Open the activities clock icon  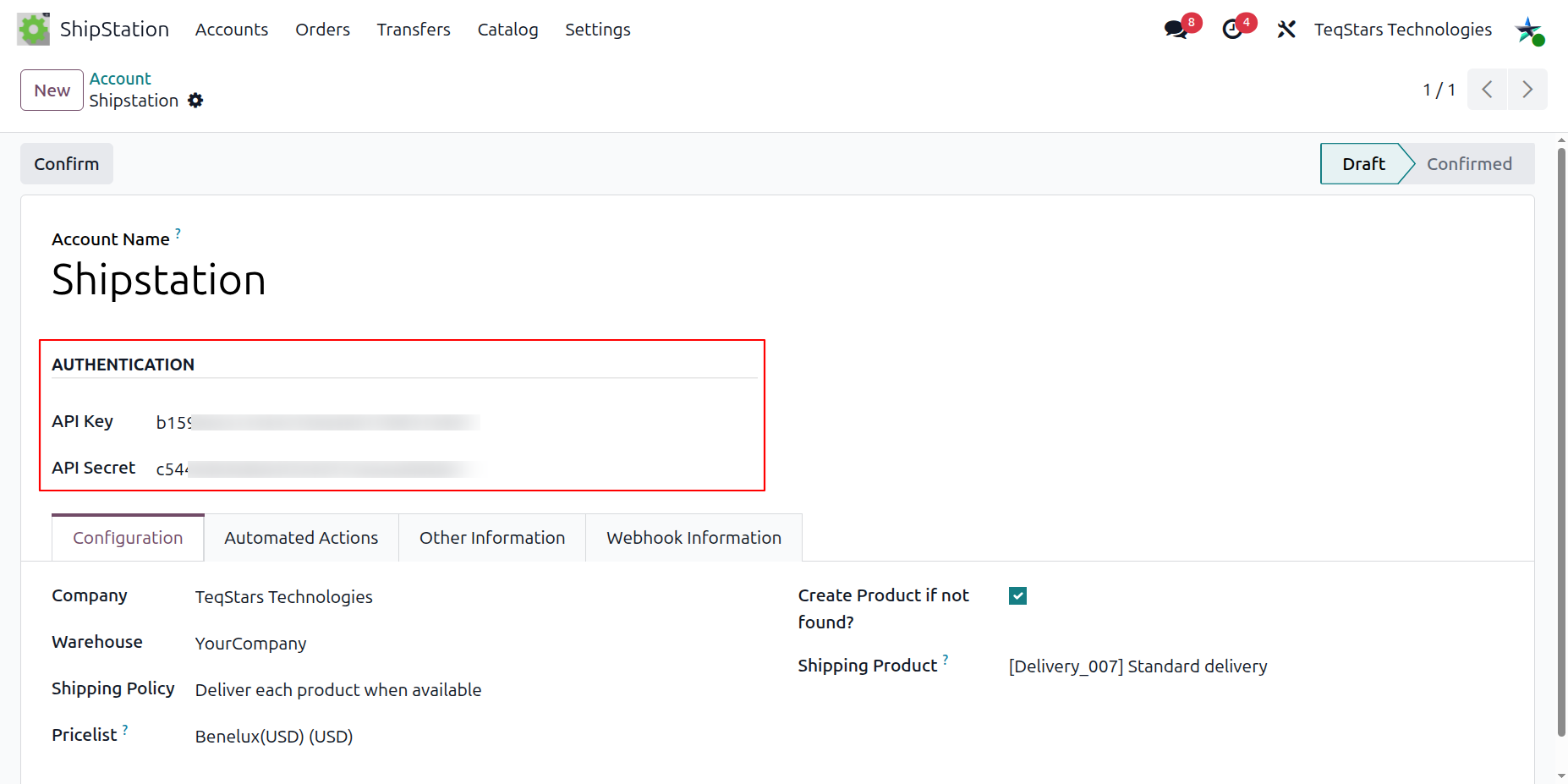(1232, 30)
